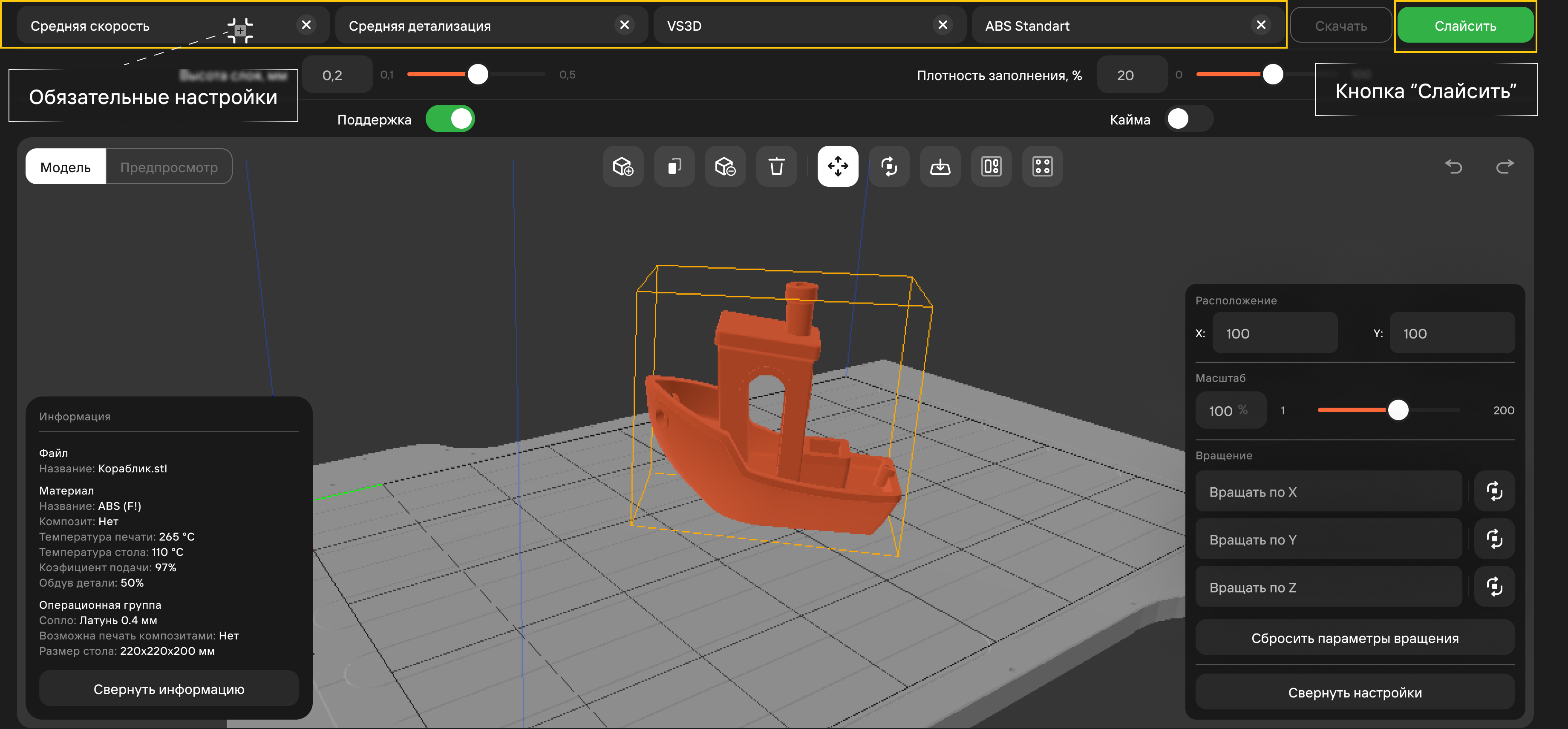Lay model on bed with the tray-arrow icon

(x=940, y=166)
